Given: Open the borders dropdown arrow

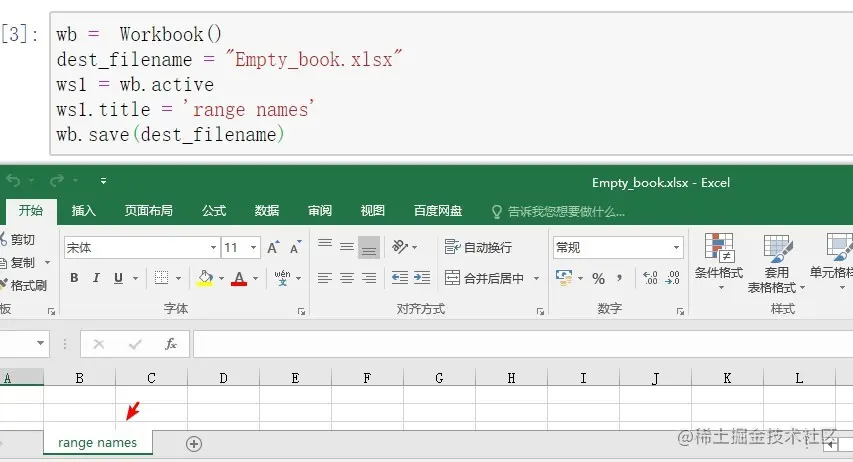Looking at the screenshot, I should (178, 279).
